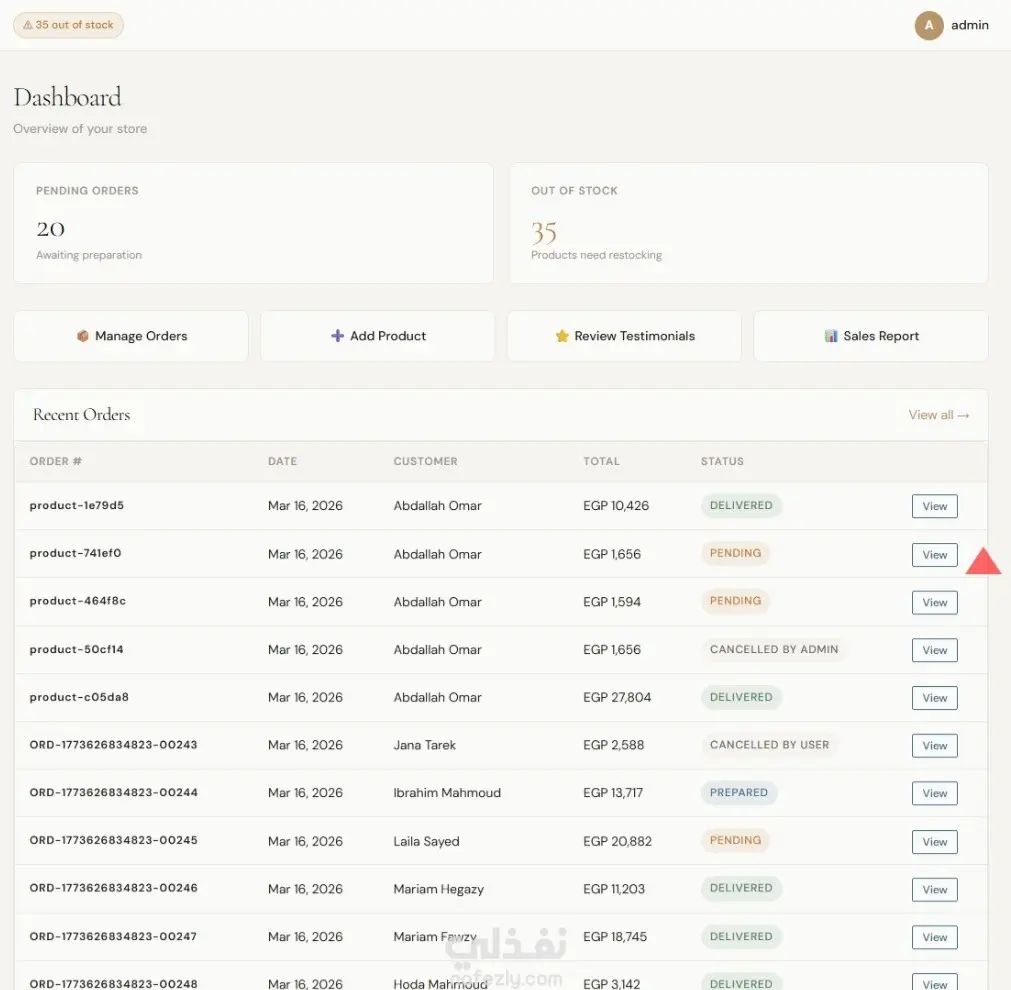This screenshot has width=1011, height=990.
Task: View order ending in 00244
Action: (934, 793)
